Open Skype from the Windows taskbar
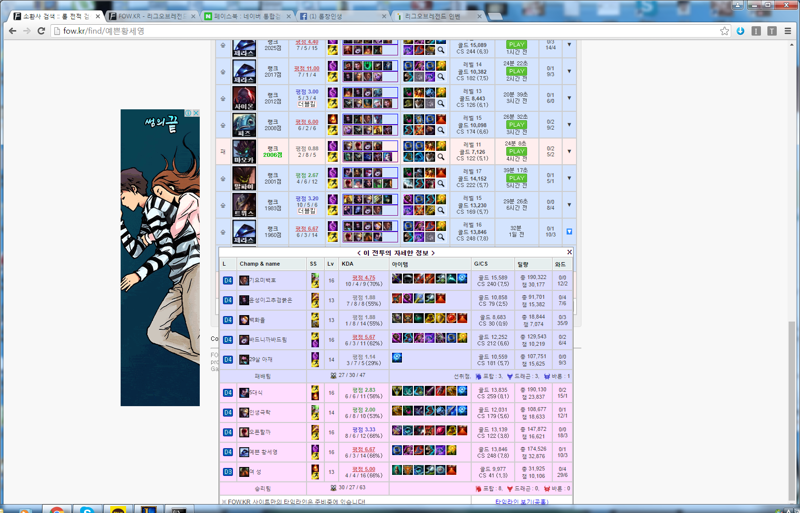Image resolution: width=800 pixels, height=513 pixels. point(87,510)
